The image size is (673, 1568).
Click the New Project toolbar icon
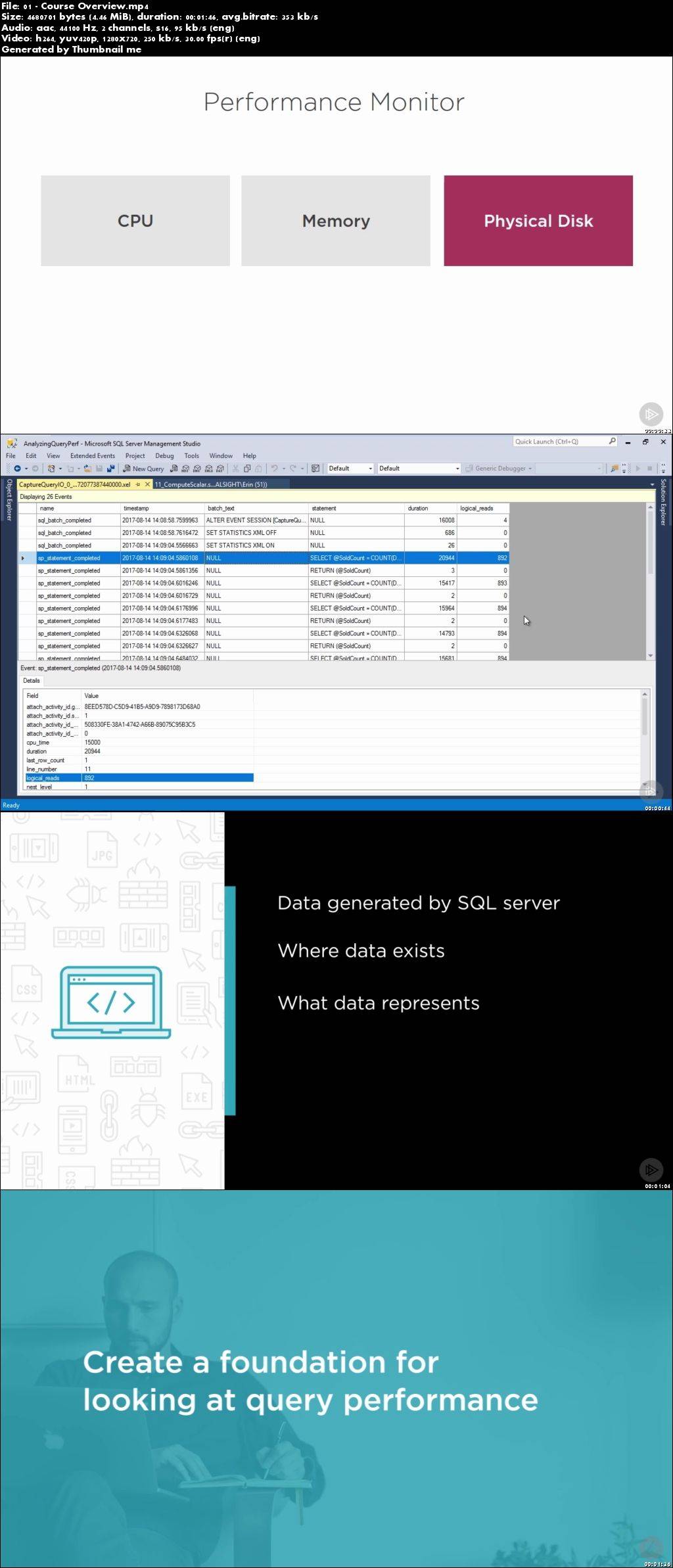[x=51, y=469]
